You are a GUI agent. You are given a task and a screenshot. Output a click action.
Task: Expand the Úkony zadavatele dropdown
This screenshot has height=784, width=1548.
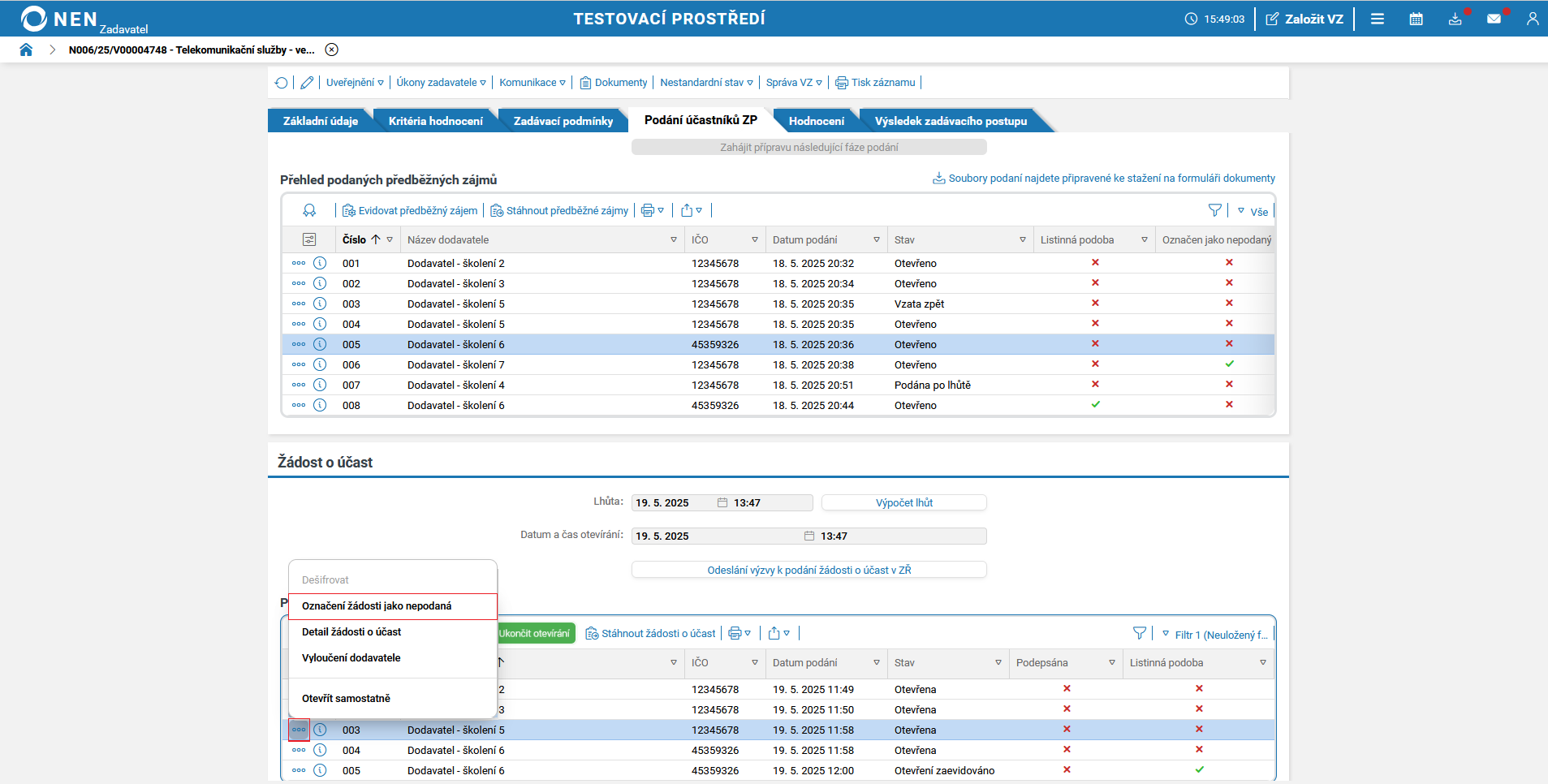click(441, 83)
